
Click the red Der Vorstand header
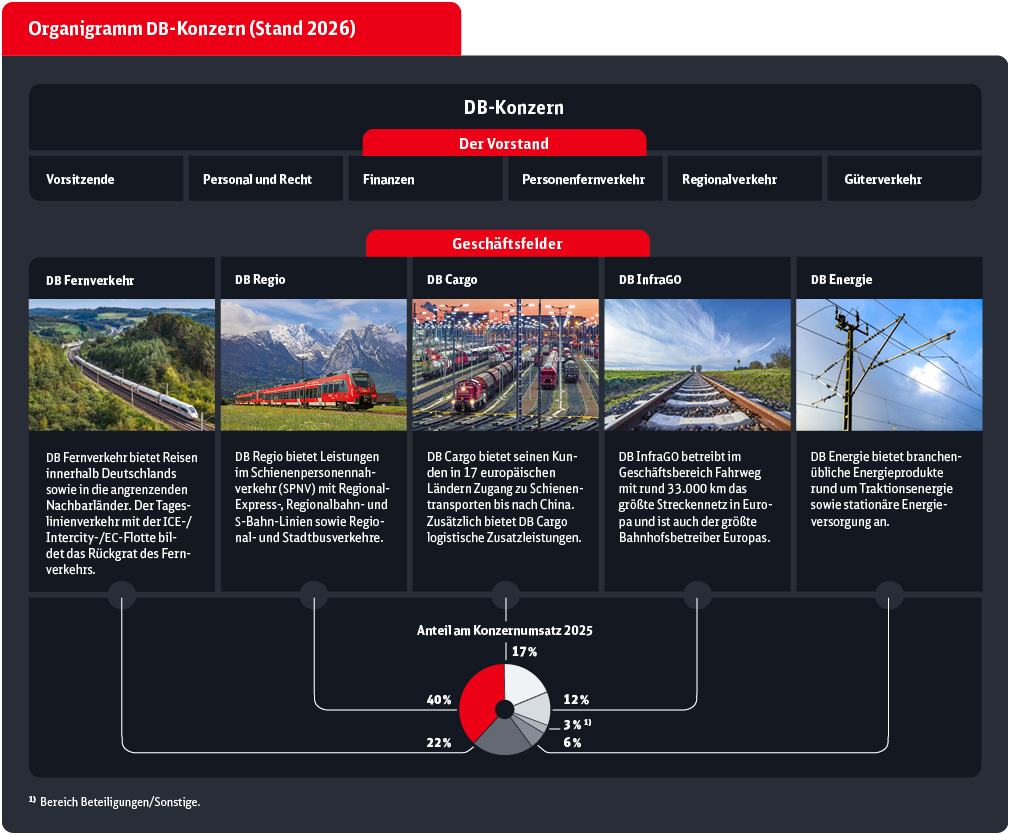[x=504, y=144]
